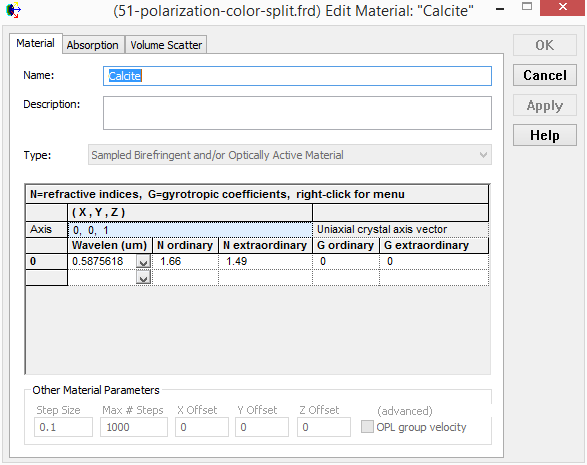Click the Name field containing Calcite
This screenshot has width=587, height=465.
click(297, 76)
